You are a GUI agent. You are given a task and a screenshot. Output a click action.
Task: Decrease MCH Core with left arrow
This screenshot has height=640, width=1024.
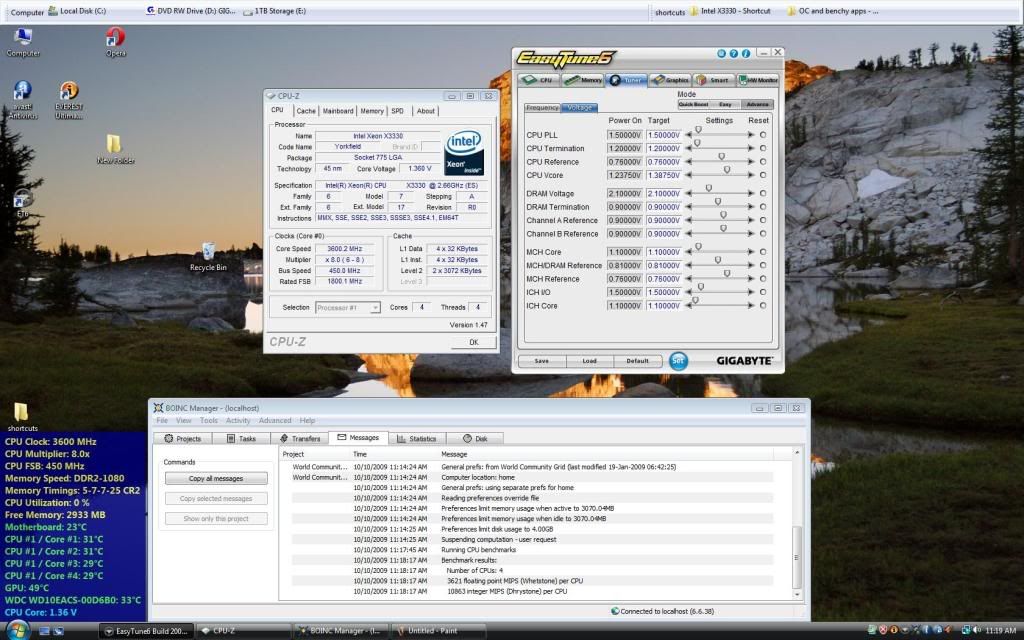coord(688,251)
